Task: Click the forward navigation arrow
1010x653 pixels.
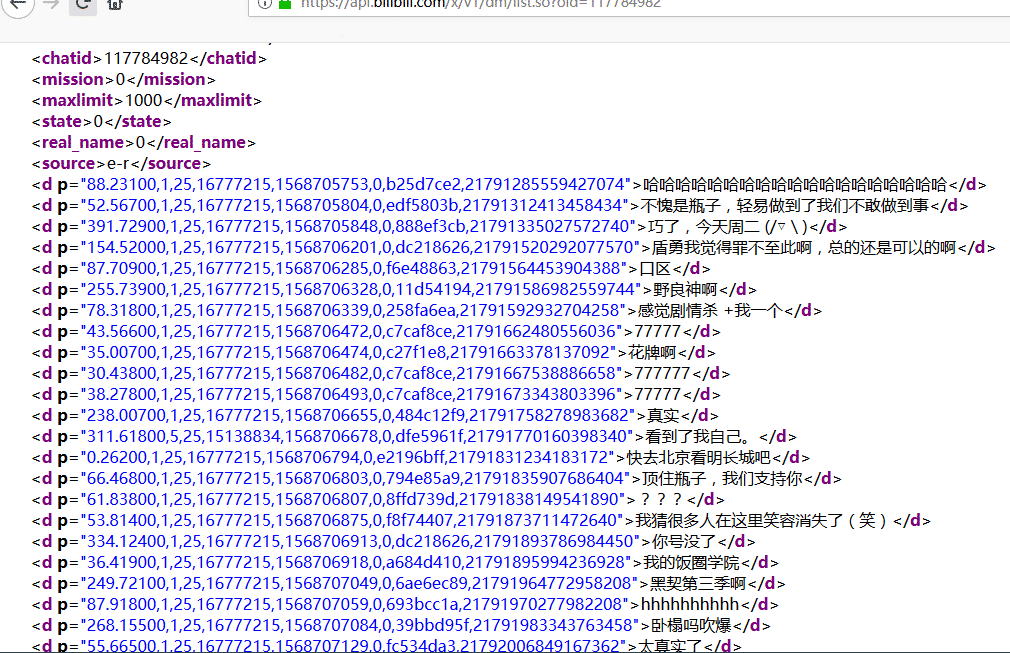Action: click(51, 4)
